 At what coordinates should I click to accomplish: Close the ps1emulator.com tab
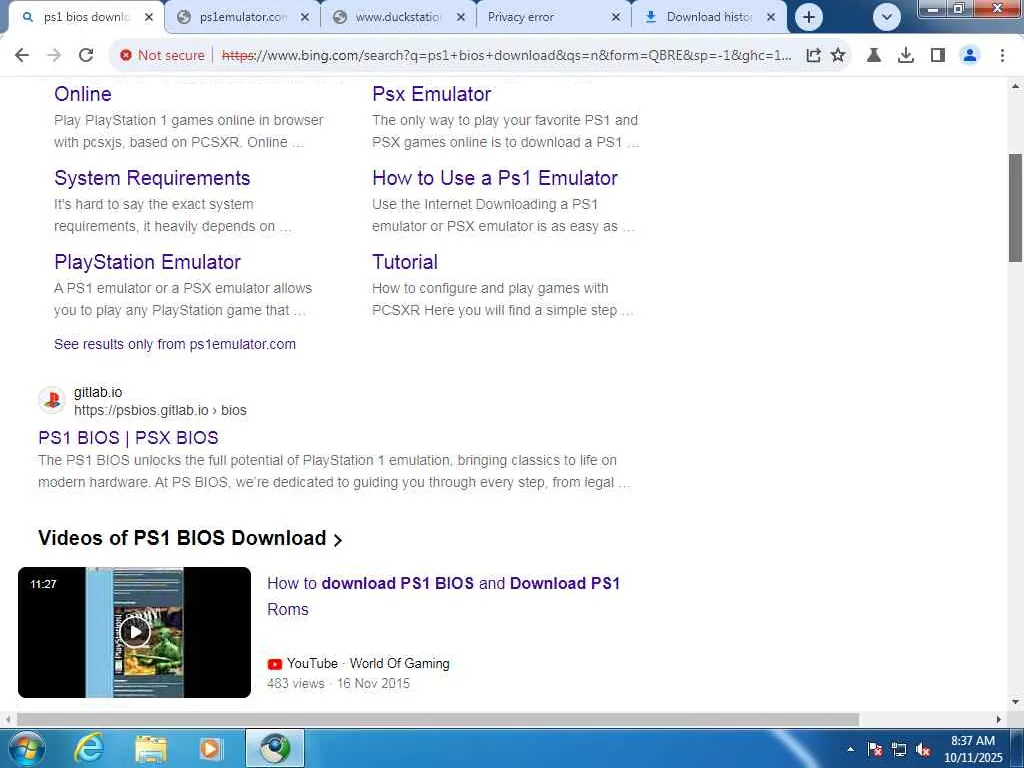pyautogui.click(x=305, y=17)
